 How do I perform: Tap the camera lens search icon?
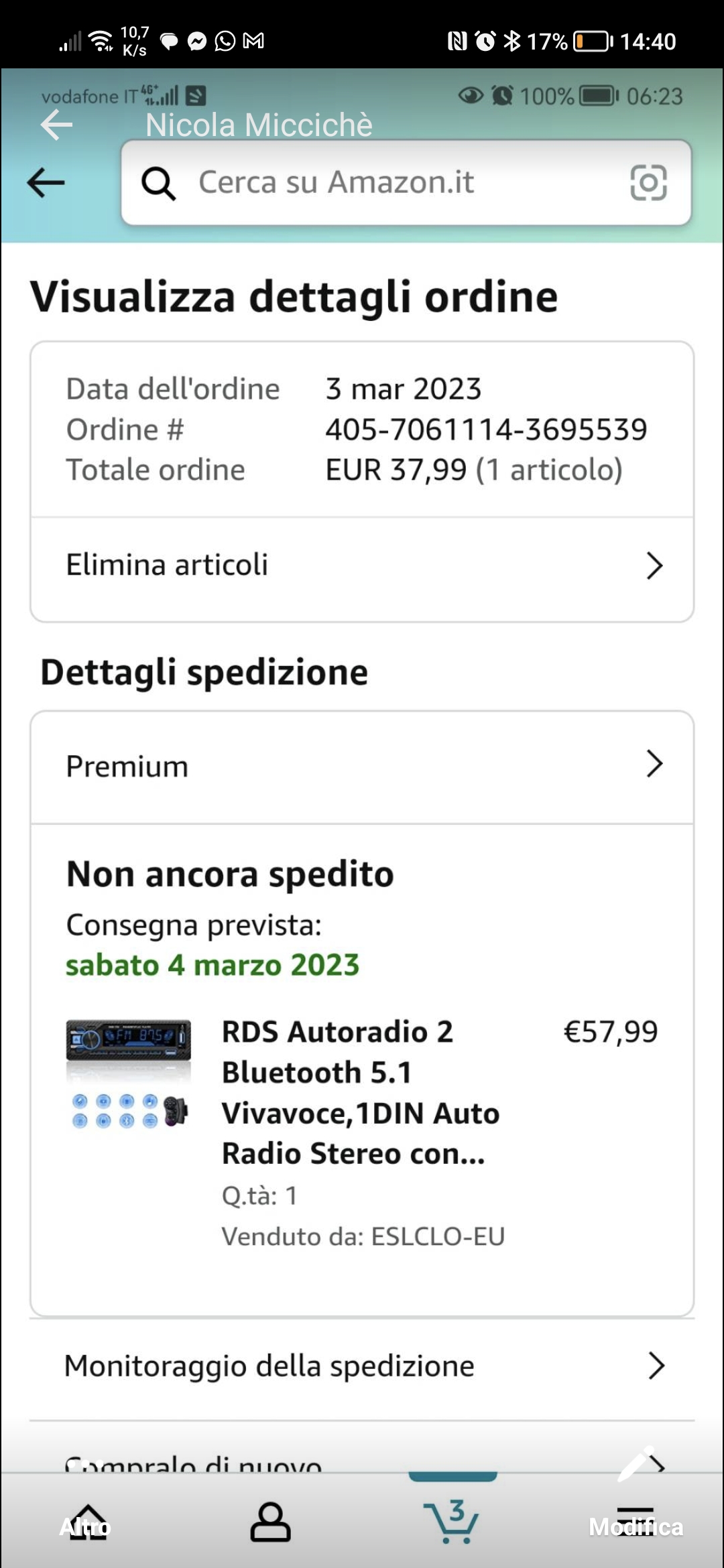tap(648, 182)
